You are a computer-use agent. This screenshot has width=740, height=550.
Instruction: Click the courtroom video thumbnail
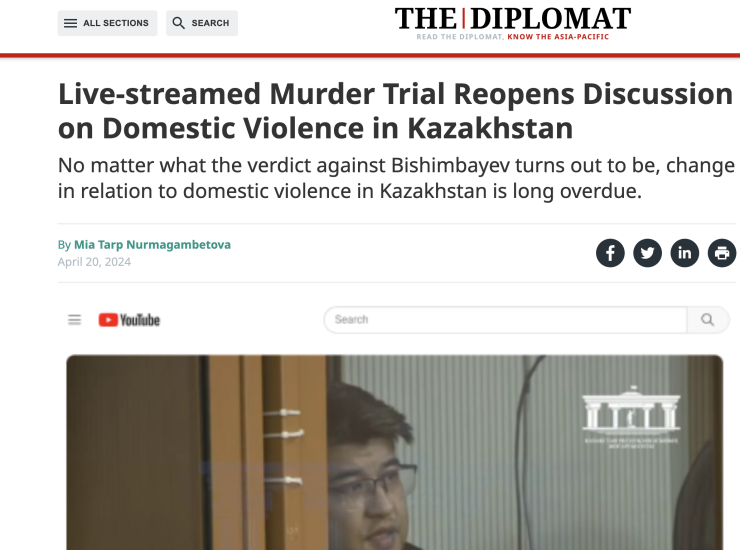tap(395, 452)
